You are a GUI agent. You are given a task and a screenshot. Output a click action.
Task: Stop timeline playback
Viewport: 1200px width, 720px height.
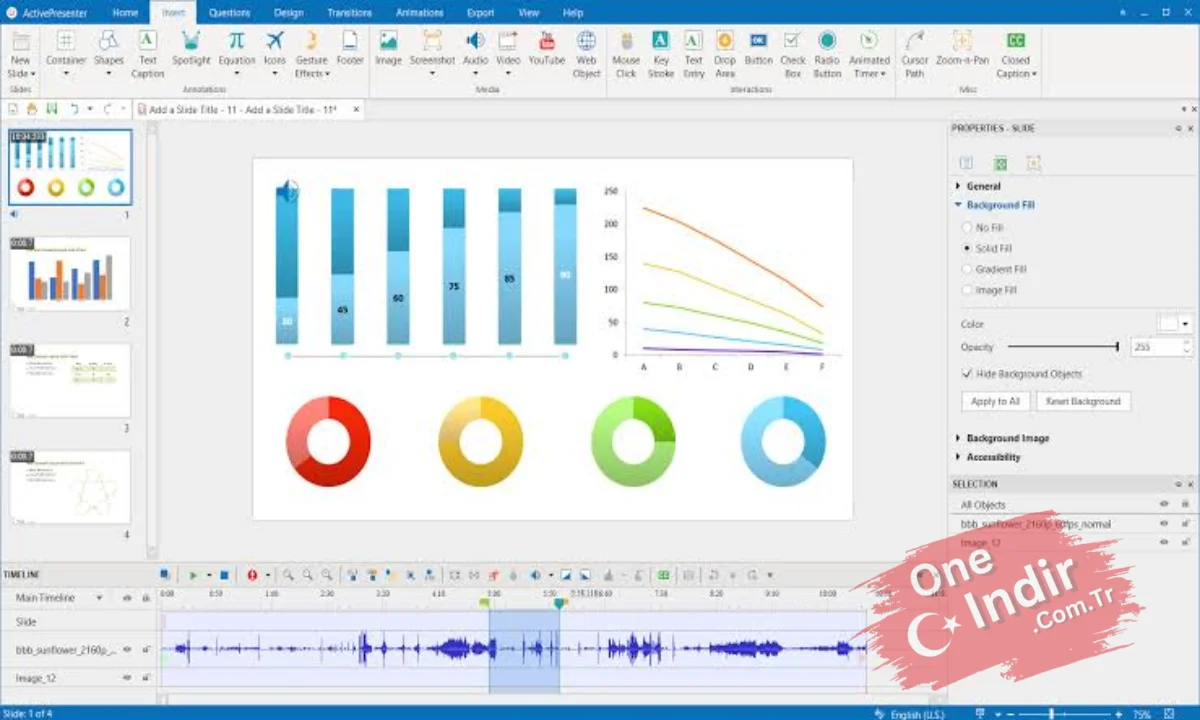224,575
